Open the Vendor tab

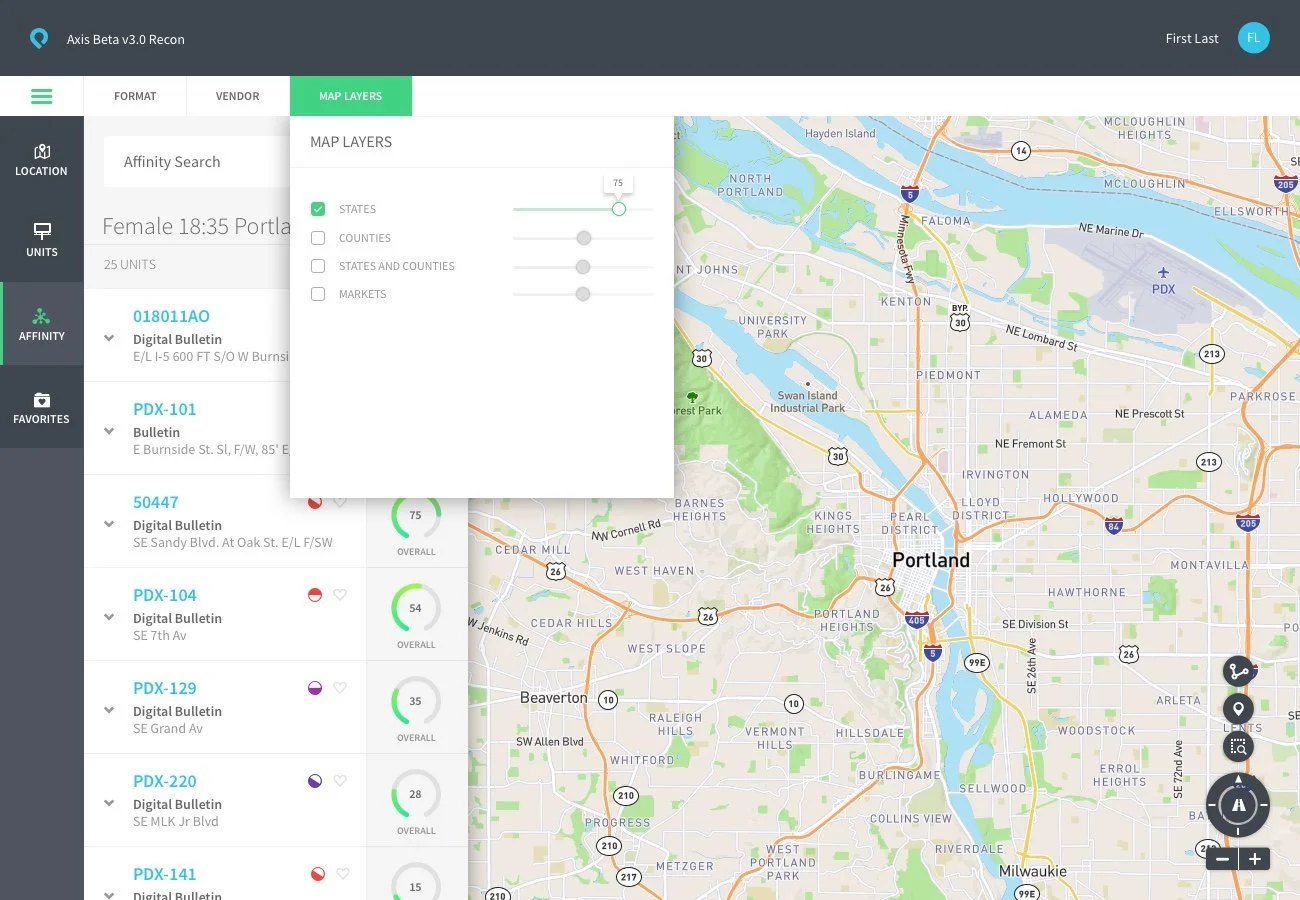(x=238, y=96)
